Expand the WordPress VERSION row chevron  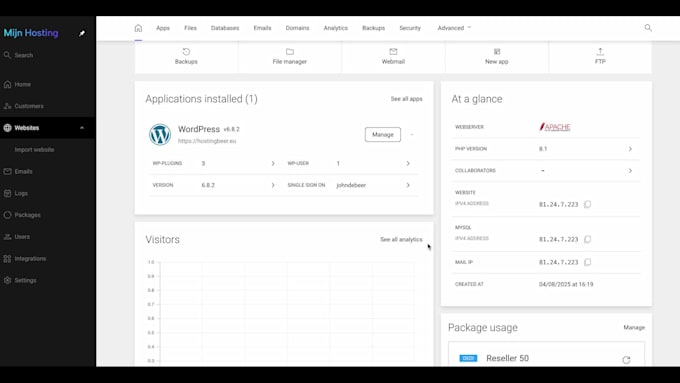click(x=273, y=185)
